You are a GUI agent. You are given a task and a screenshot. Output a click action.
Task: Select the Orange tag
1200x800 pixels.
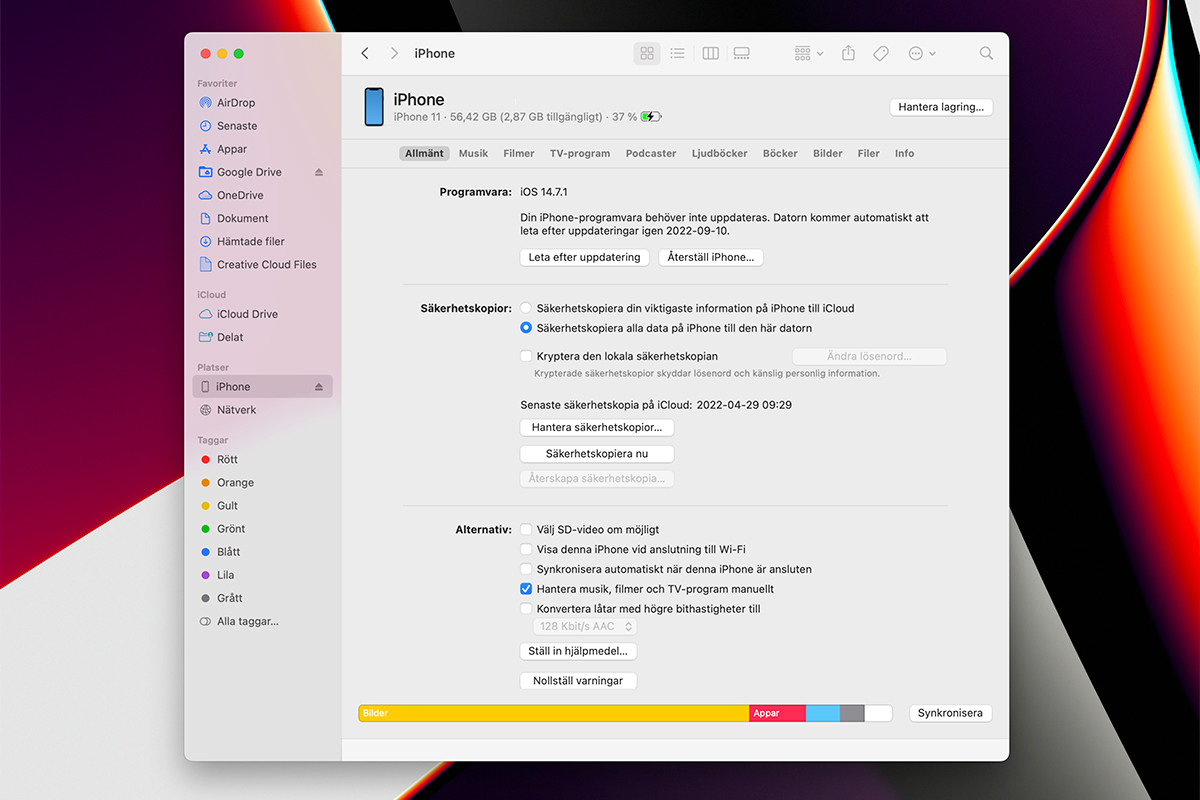[235, 482]
